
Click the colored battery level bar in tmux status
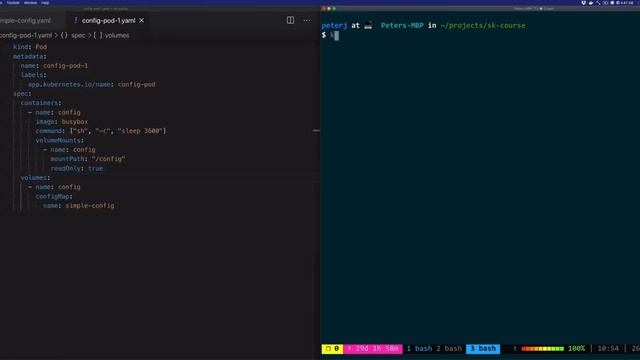coord(542,349)
